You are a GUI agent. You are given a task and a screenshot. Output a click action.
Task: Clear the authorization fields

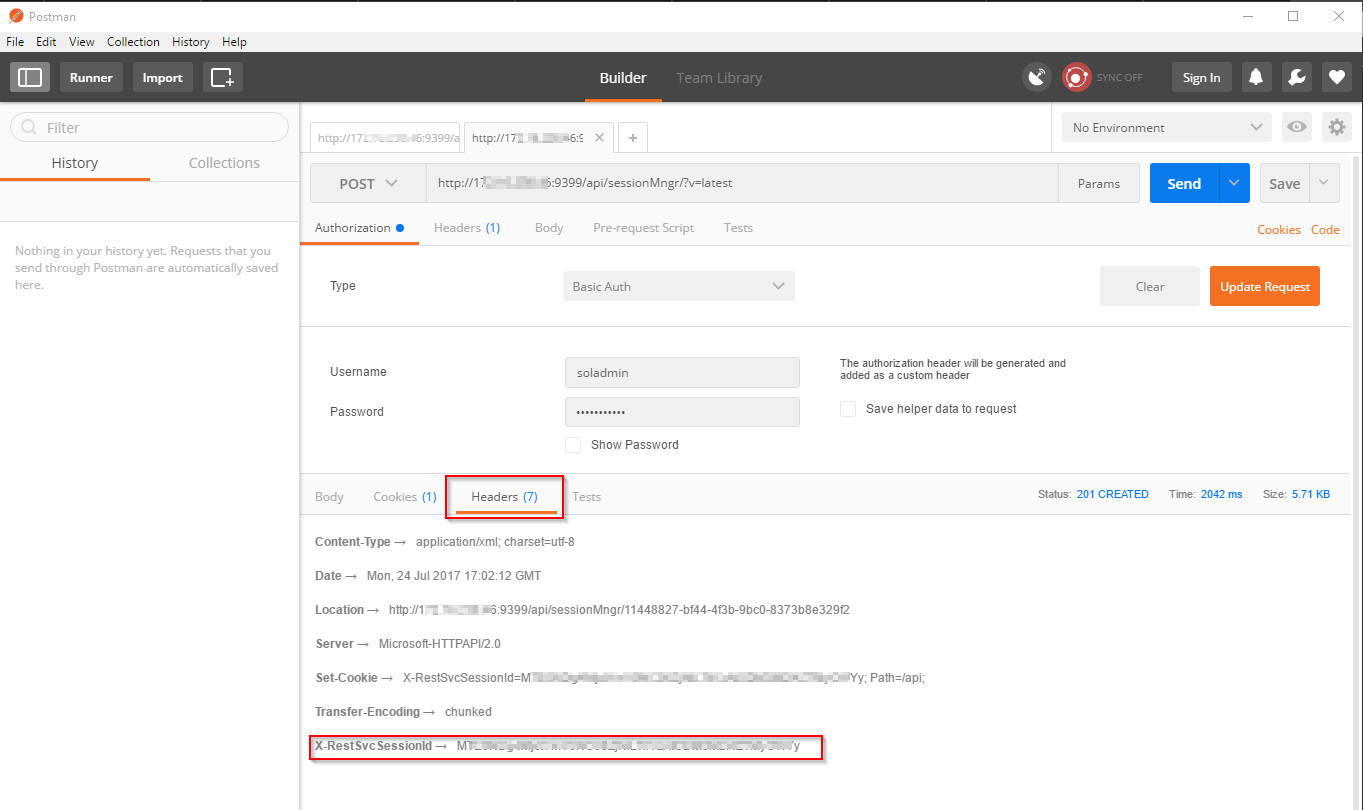click(x=1150, y=286)
